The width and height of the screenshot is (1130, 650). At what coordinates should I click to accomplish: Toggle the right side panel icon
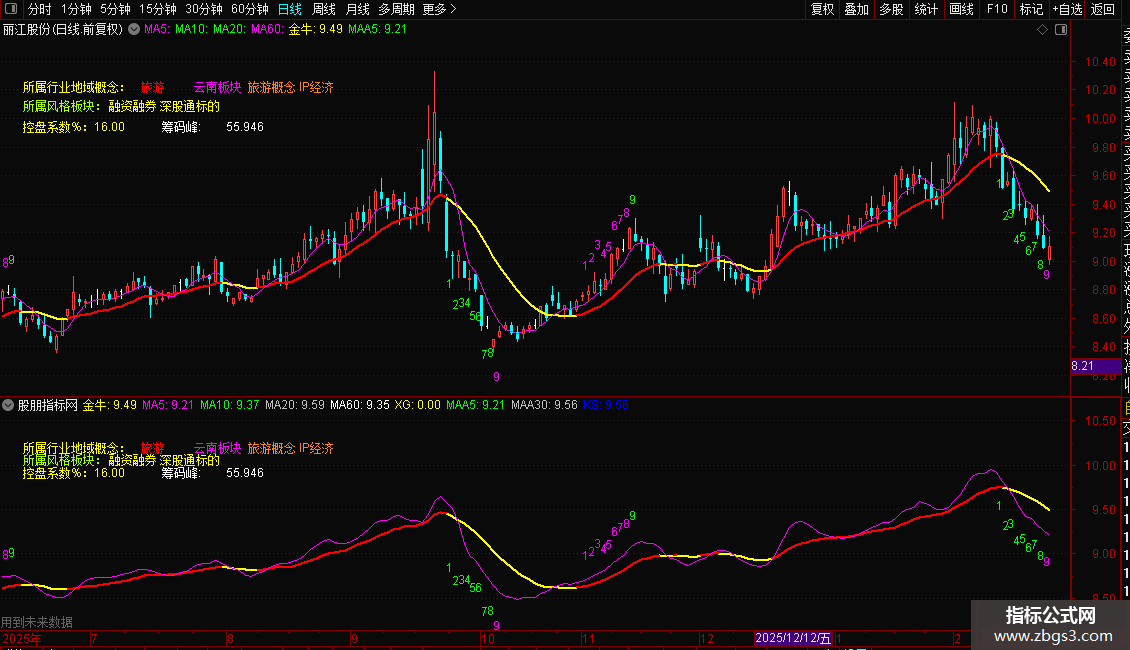coord(1059,29)
